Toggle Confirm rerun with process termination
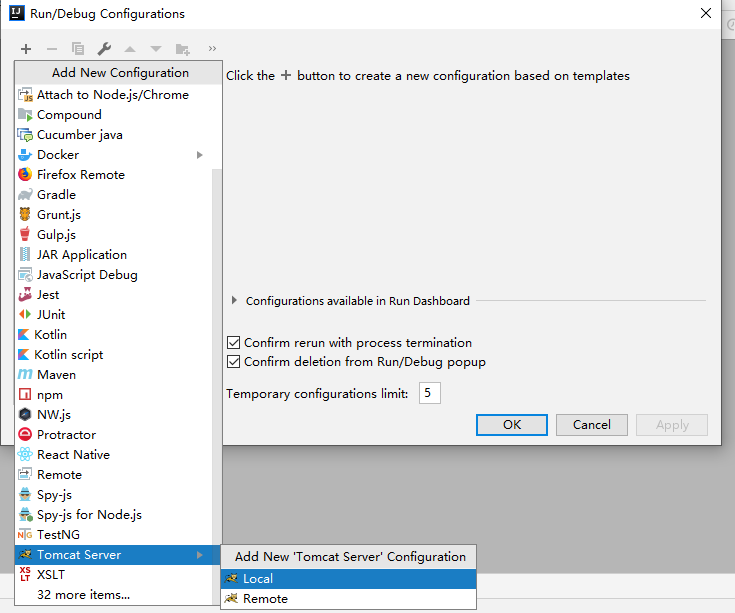The image size is (735, 613). click(233, 343)
